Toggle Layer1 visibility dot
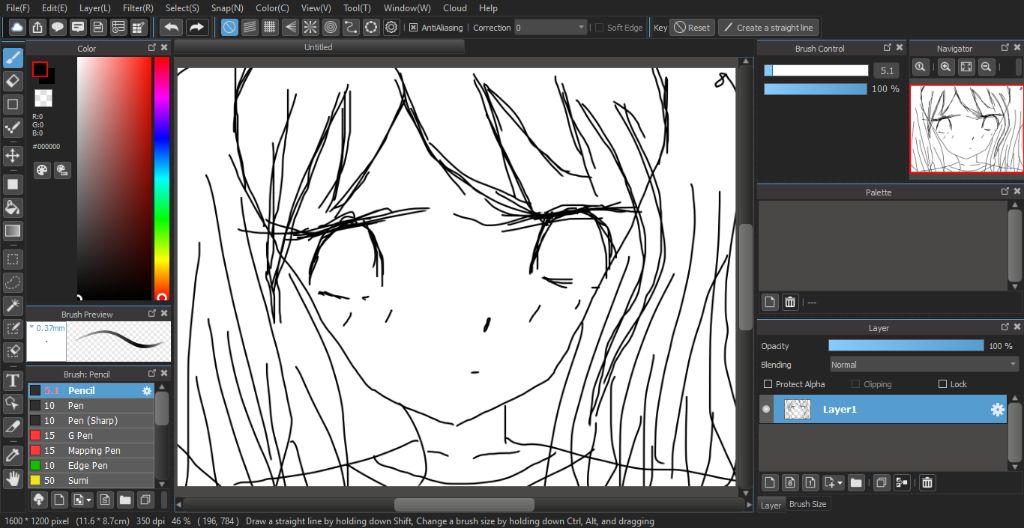The height and width of the screenshot is (528, 1024). (x=766, y=410)
